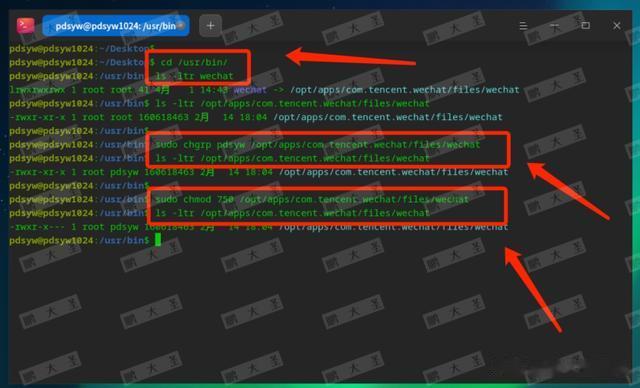Click the 'cd /usr/bin/' command text
This screenshot has height=388, width=640.
(194, 62)
